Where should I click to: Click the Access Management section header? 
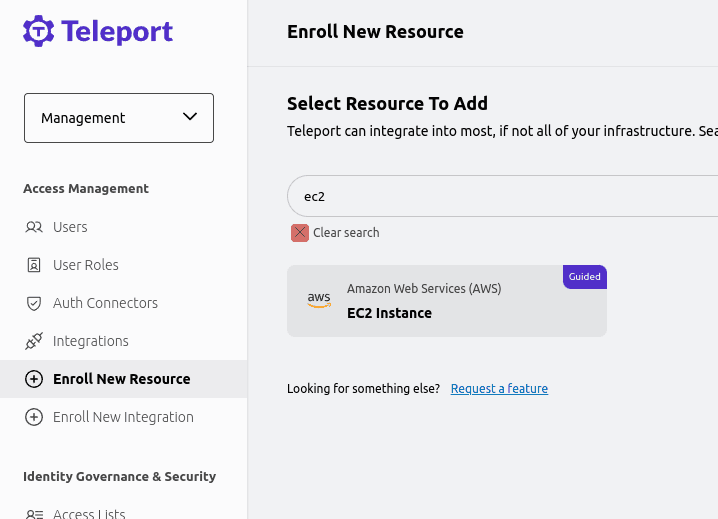point(86,189)
